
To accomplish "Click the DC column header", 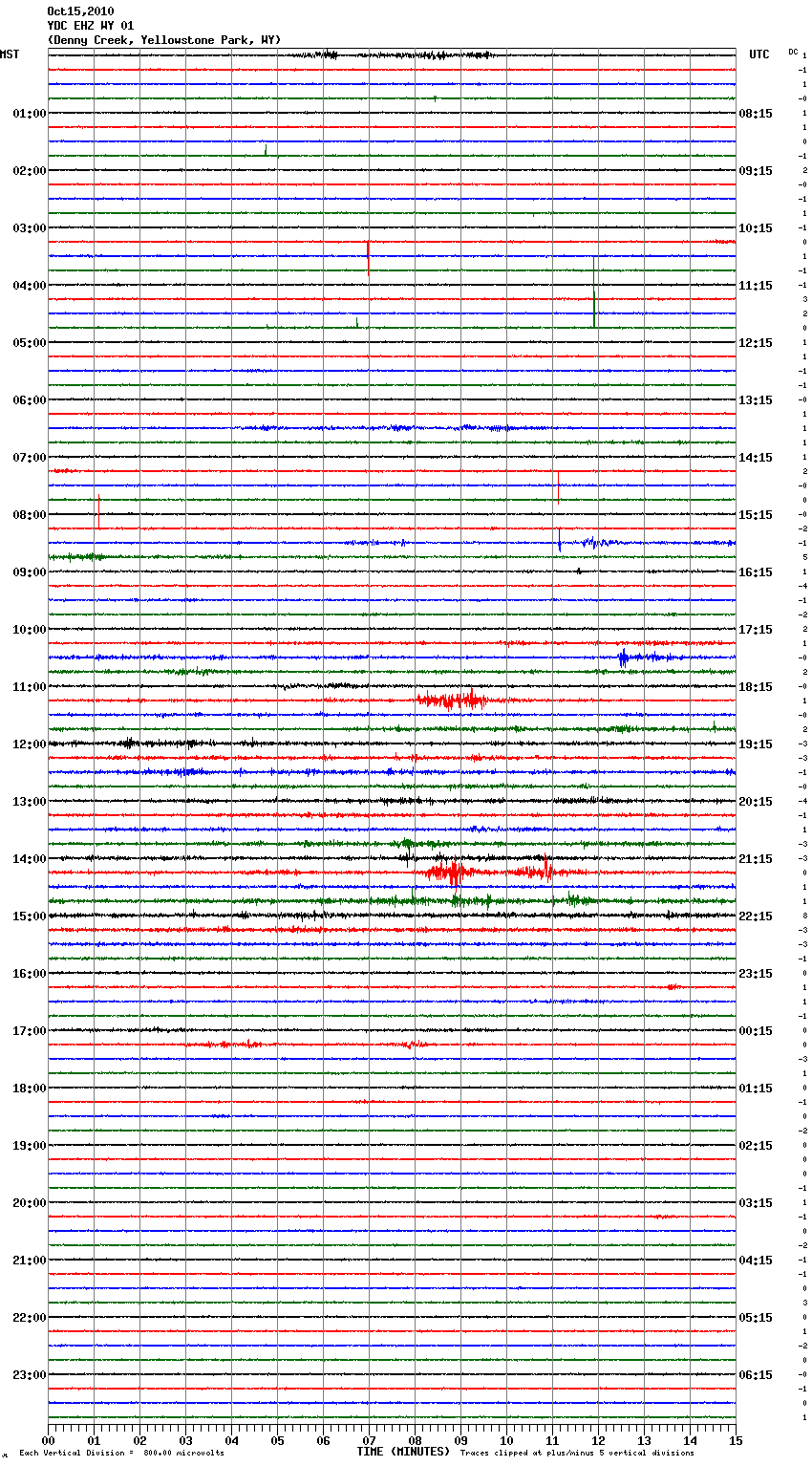I will (793, 52).
